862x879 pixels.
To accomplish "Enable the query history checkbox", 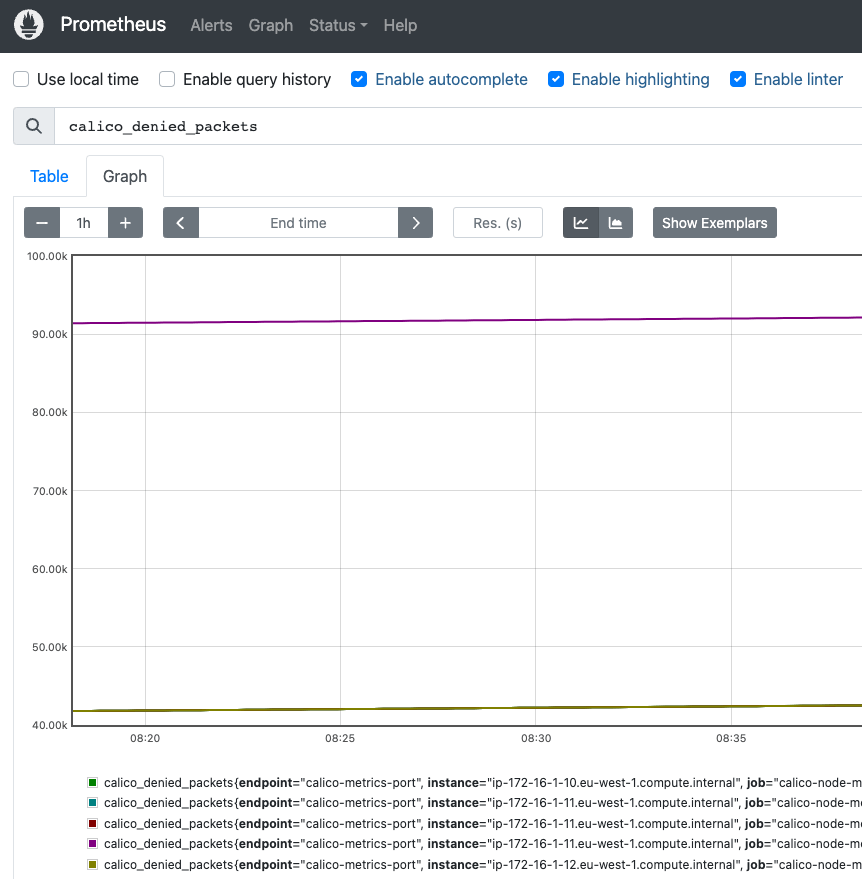I will tap(167, 79).
